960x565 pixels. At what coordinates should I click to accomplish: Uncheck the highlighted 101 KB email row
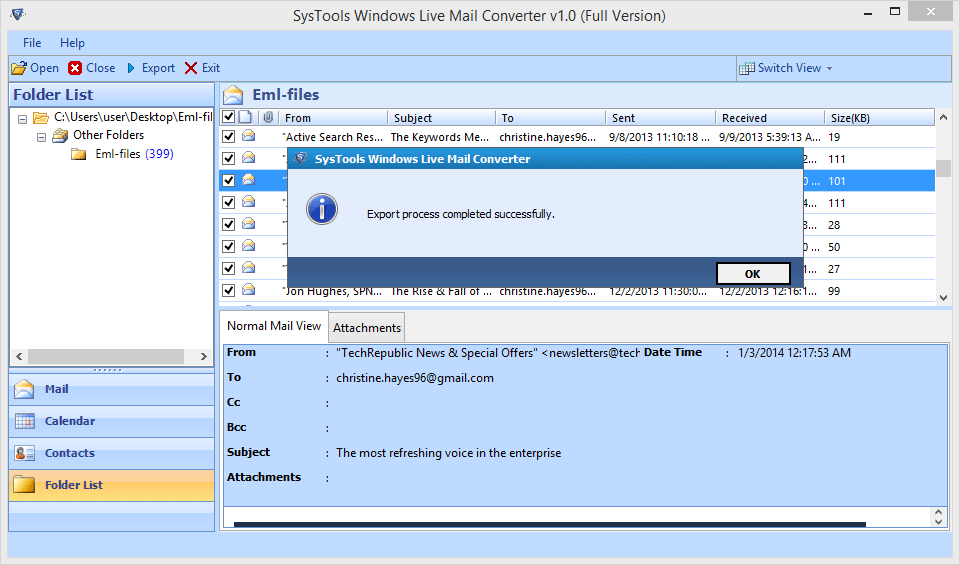228,181
